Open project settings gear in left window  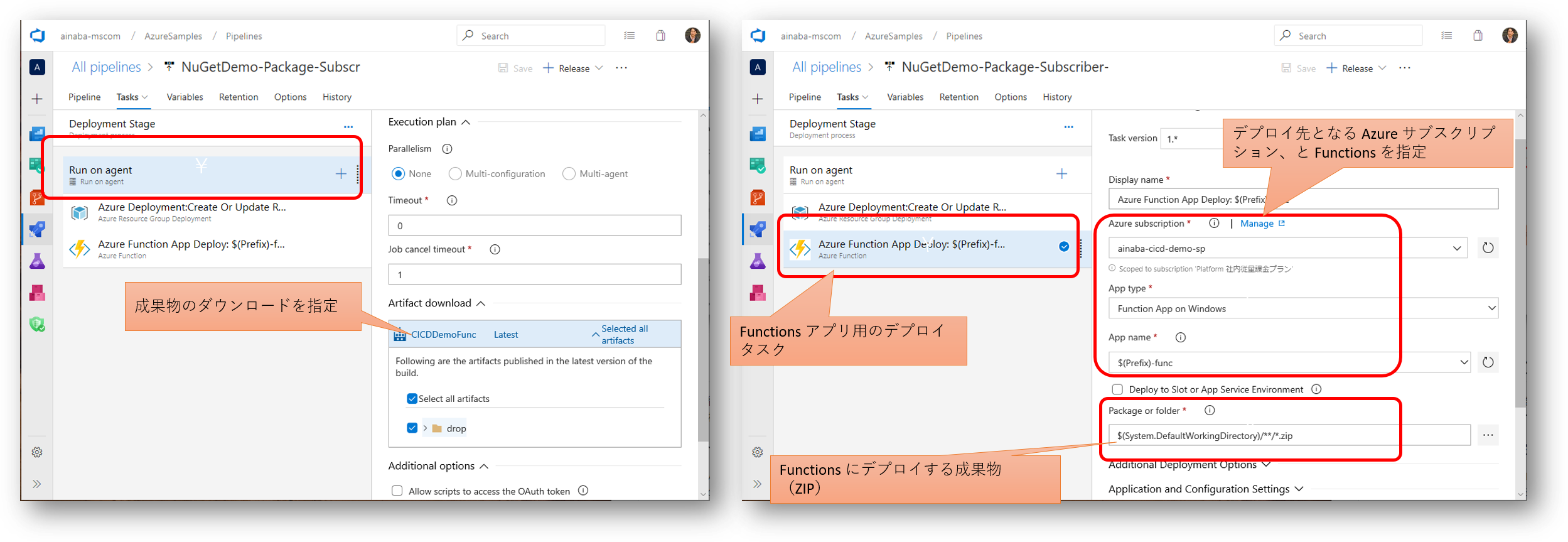pyautogui.click(x=37, y=452)
